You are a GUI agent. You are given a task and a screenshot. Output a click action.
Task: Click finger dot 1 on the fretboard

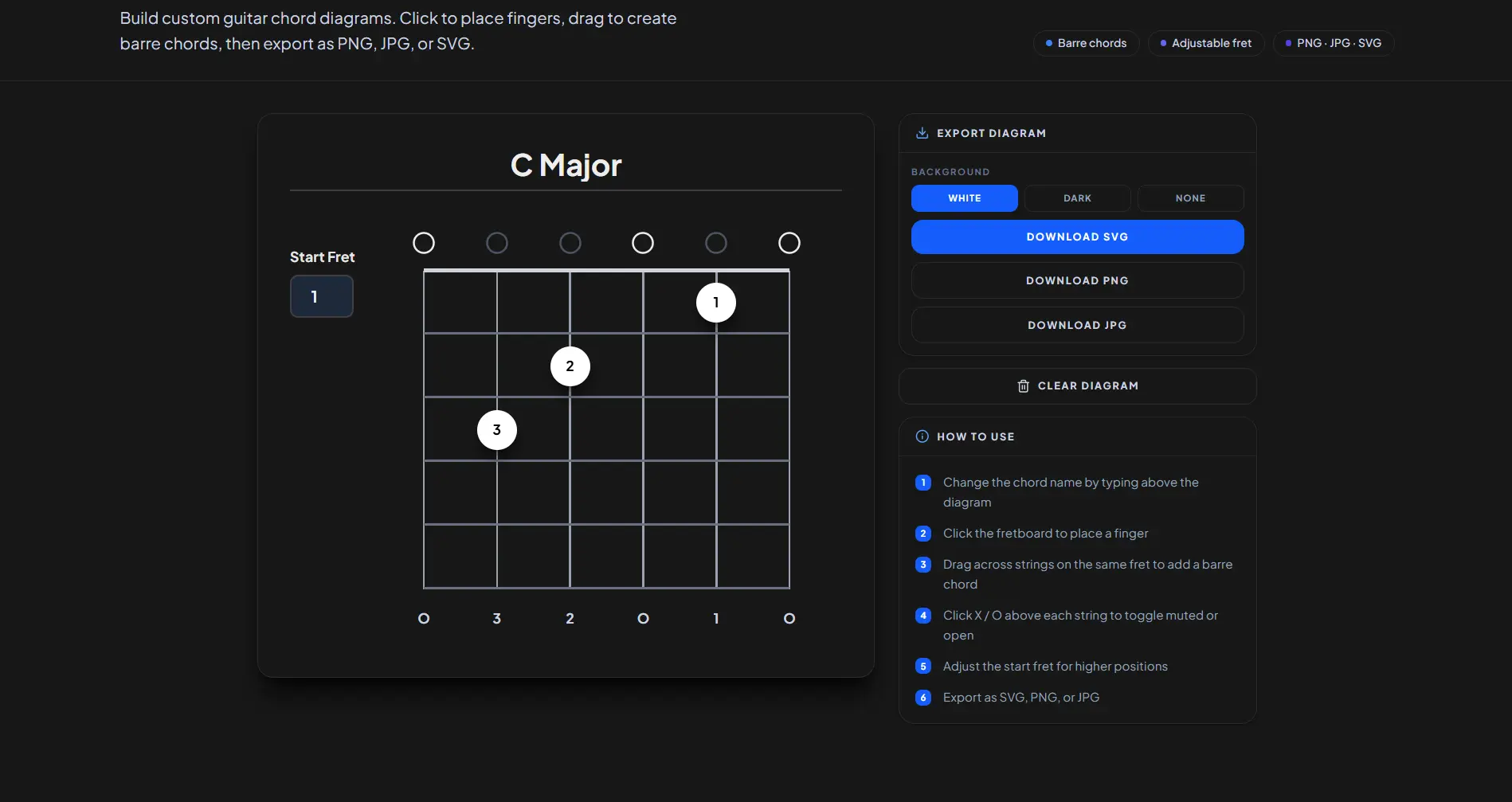716,303
